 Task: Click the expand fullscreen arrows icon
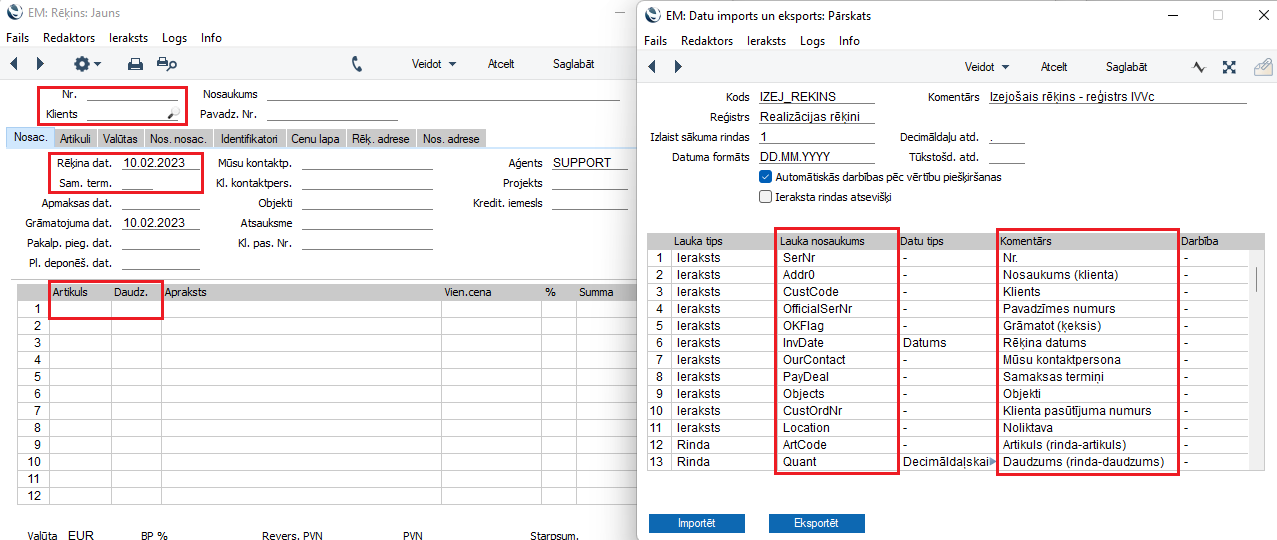click(1229, 67)
